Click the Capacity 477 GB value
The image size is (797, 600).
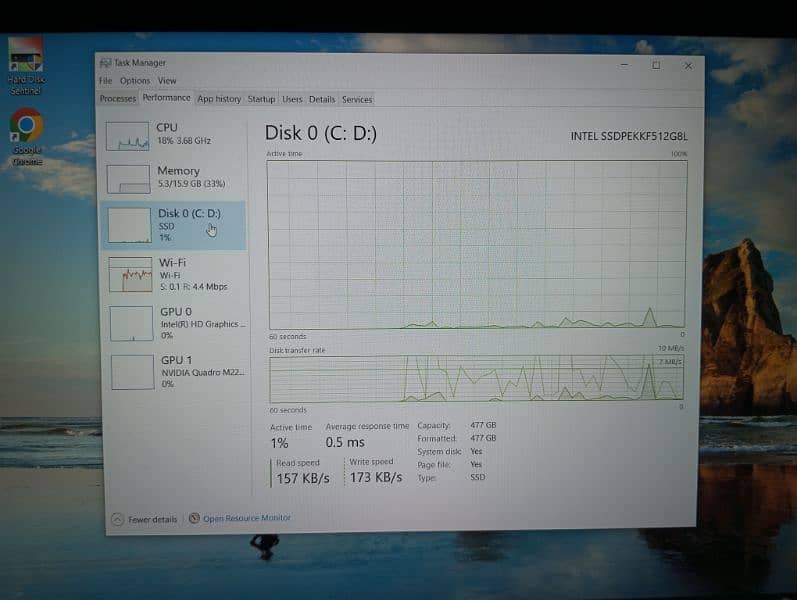coord(483,425)
